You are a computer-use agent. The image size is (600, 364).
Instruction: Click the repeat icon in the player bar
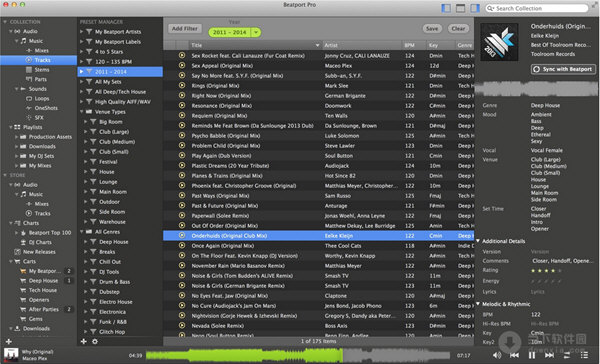pos(567,356)
